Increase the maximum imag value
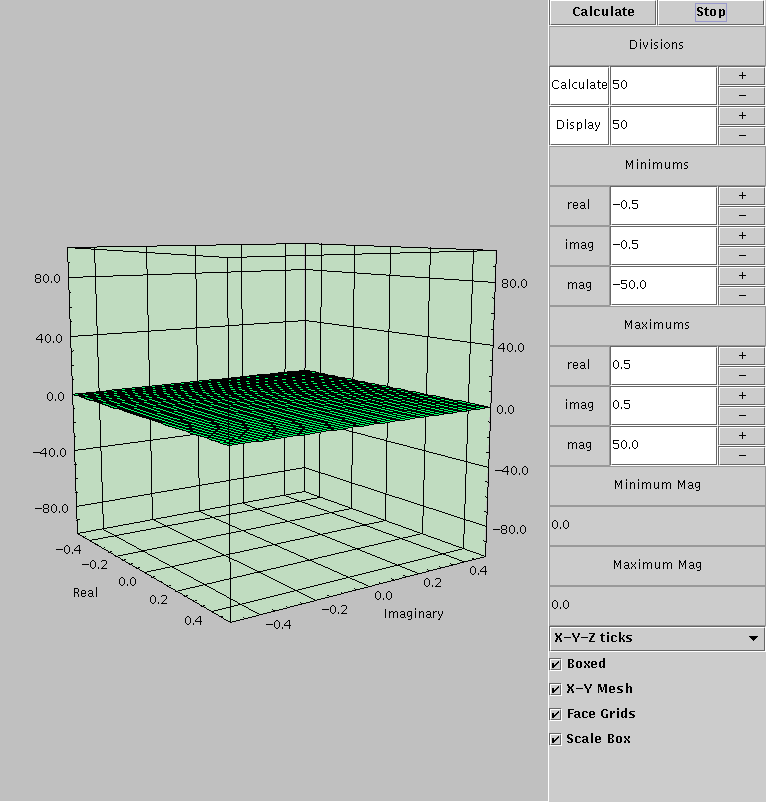766x802 pixels. (x=742, y=396)
